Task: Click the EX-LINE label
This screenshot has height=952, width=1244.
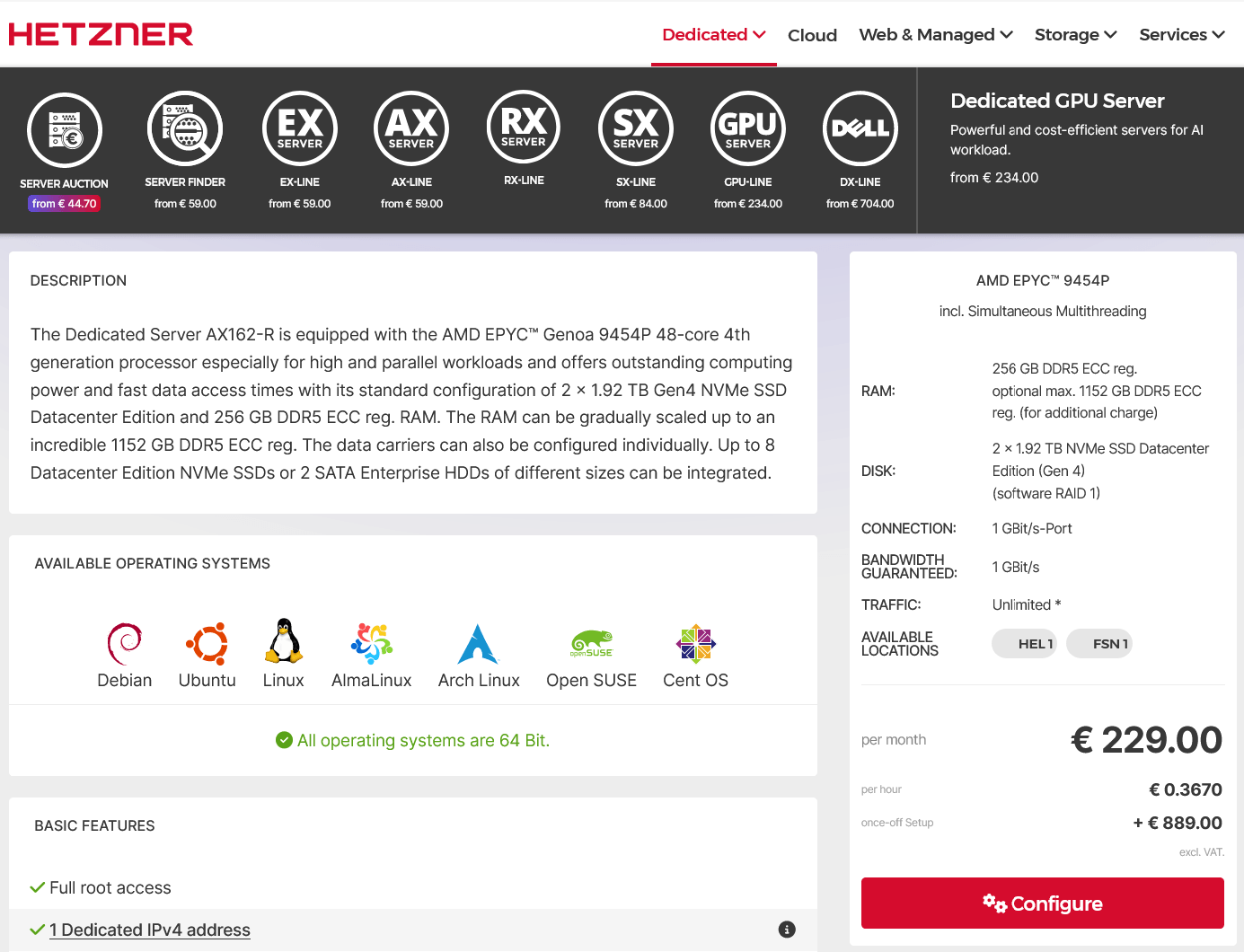Action: point(300,182)
